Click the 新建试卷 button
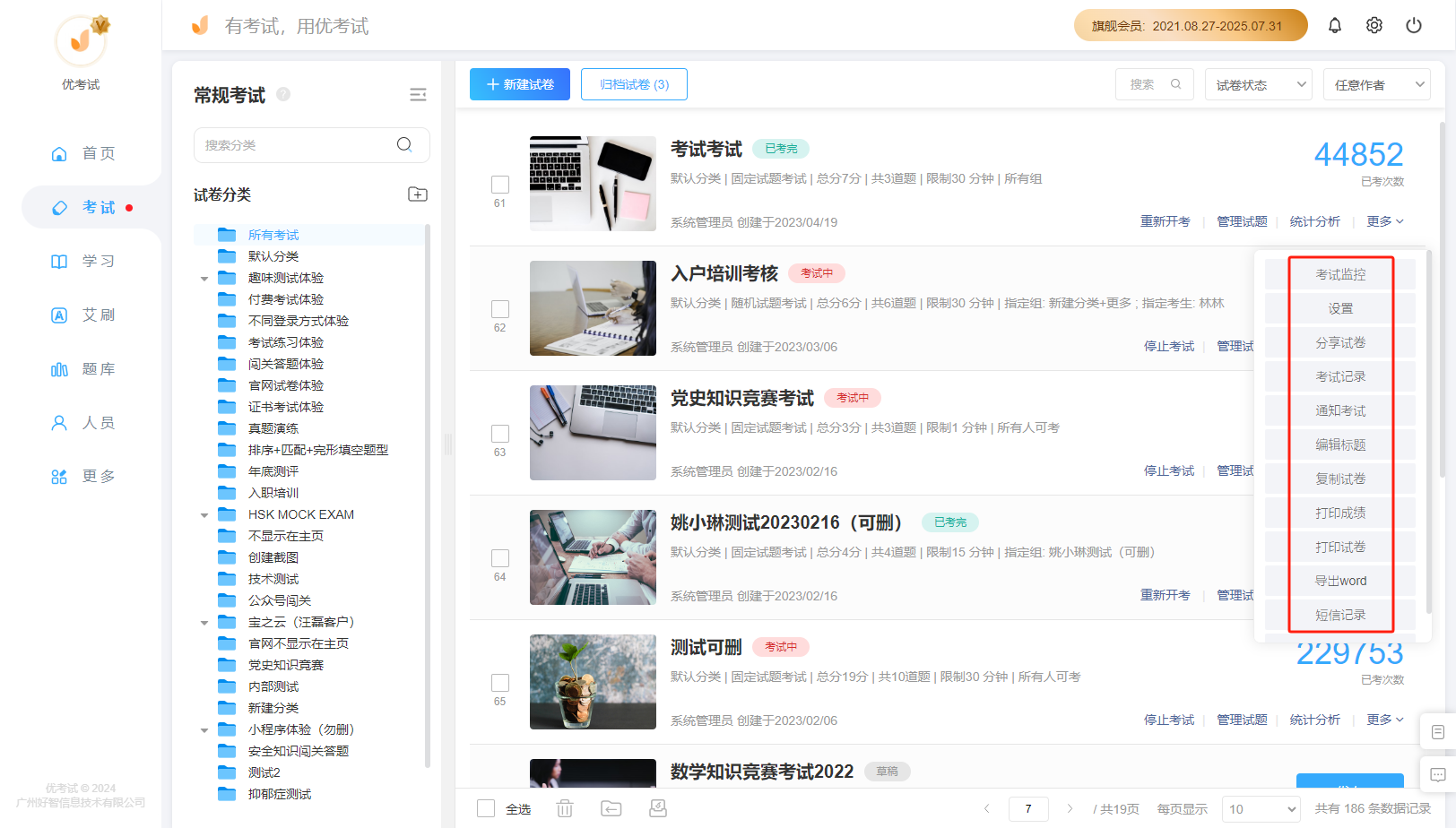 point(520,84)
